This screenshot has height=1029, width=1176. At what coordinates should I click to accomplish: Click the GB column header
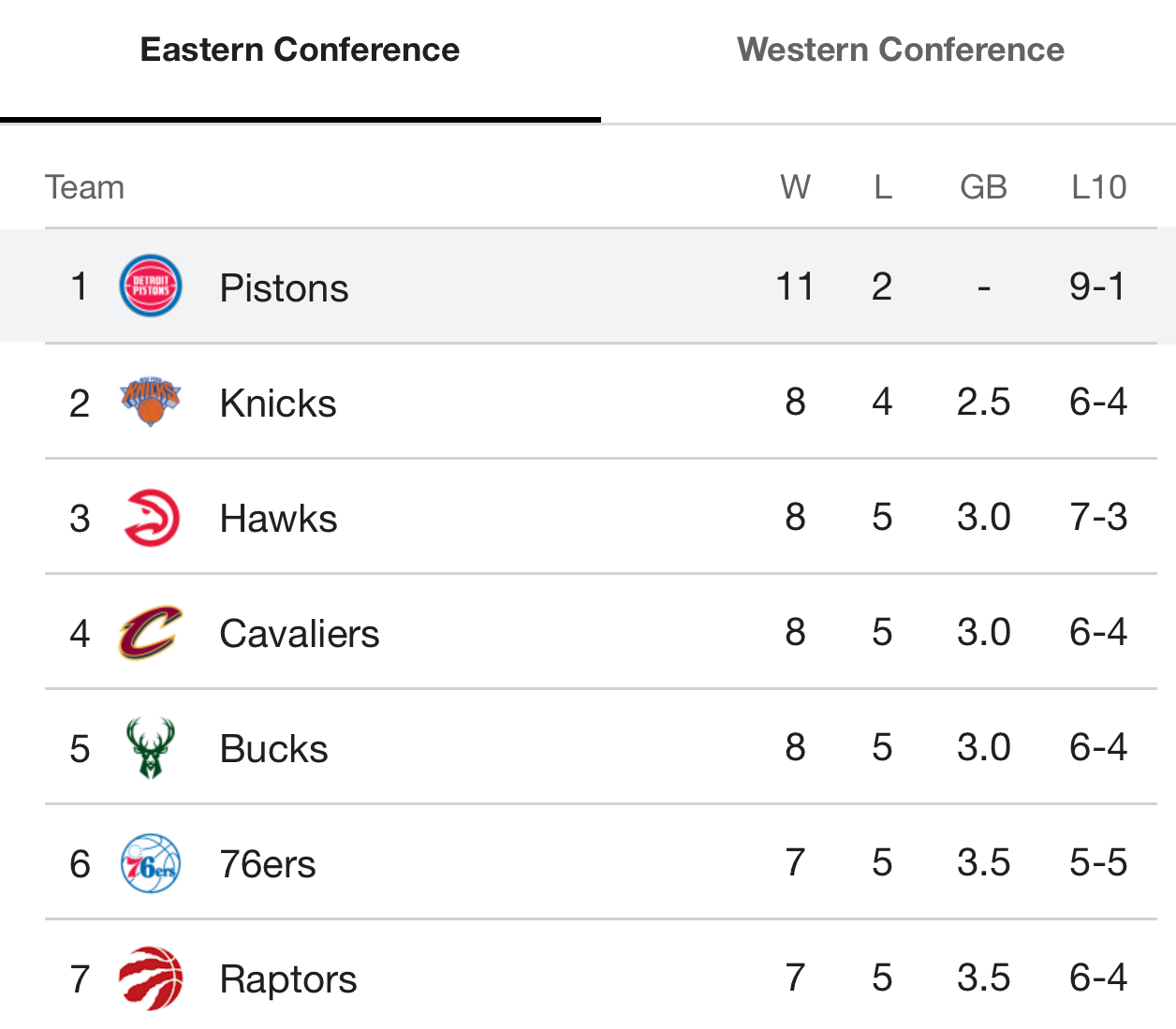click(983, 187)
